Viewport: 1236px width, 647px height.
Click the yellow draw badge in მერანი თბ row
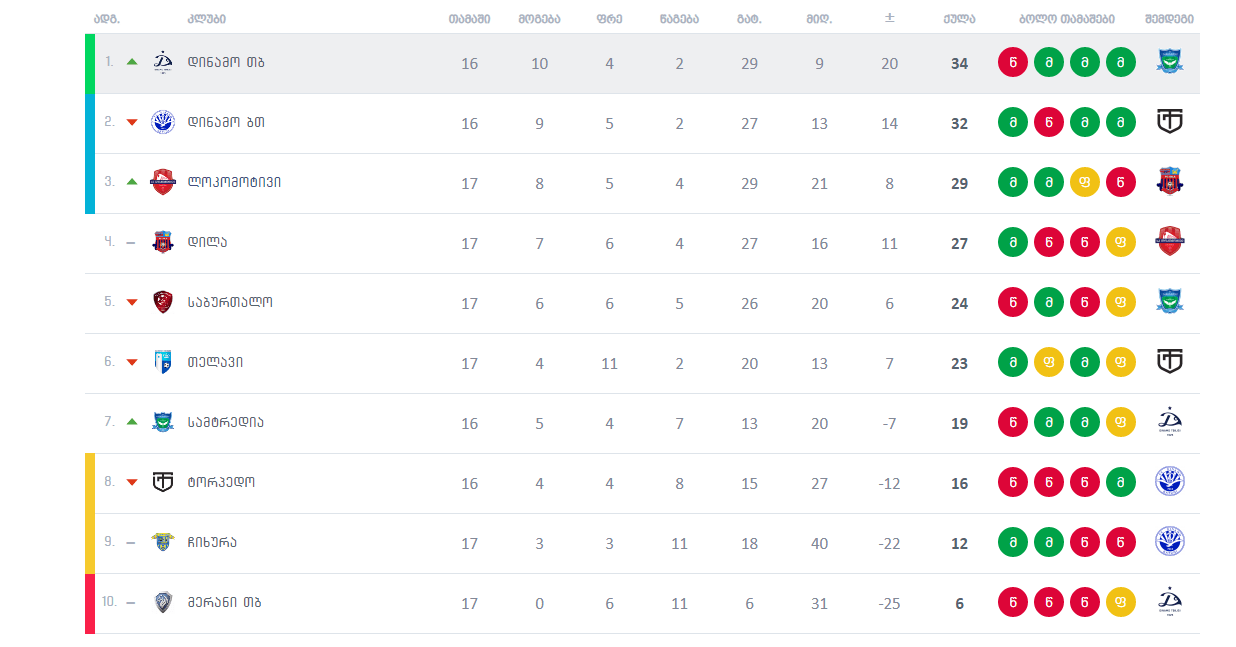point(1121,602)
